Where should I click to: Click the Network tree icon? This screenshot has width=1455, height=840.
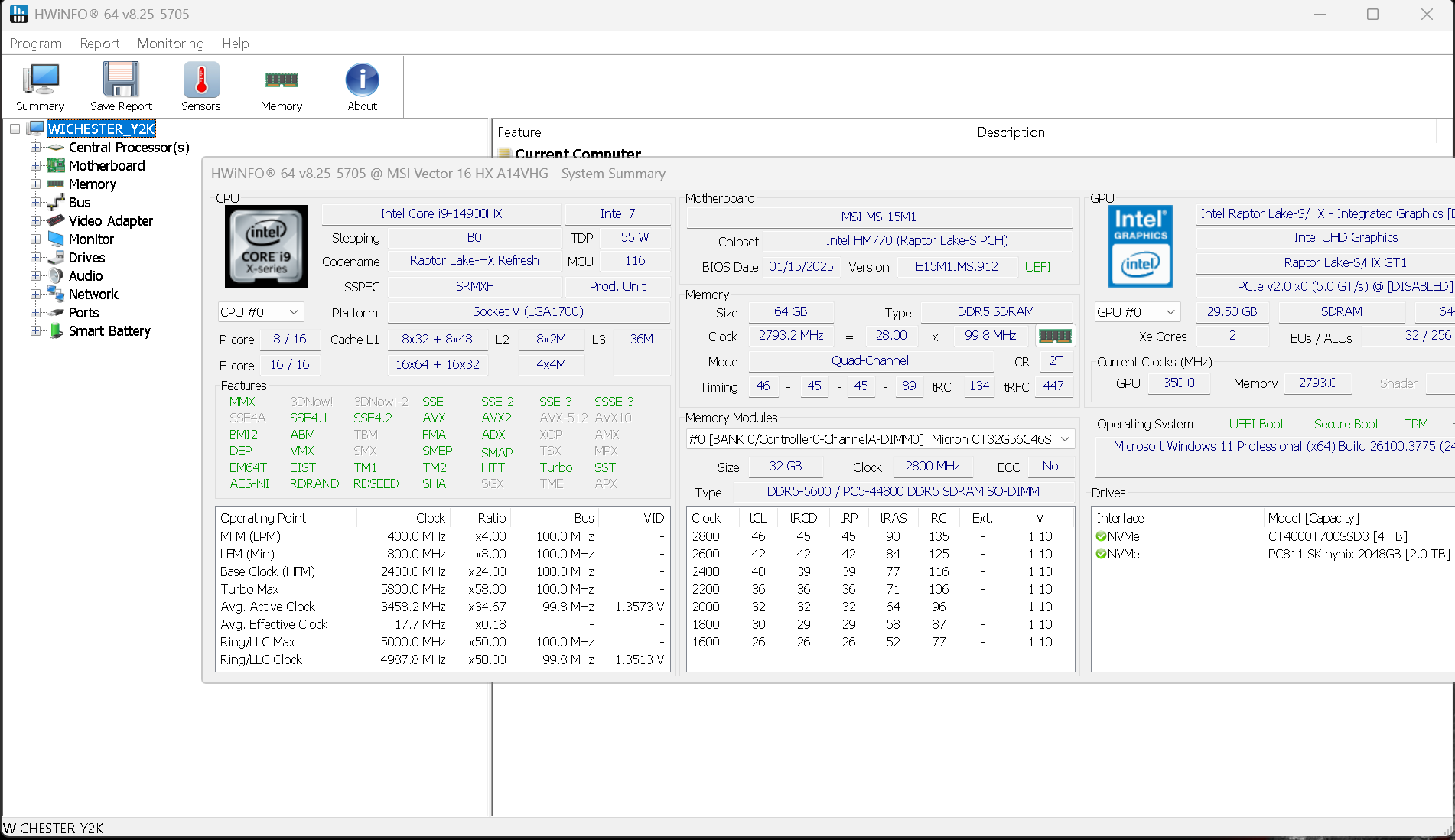pyautogui.click(x=56, y=294)
